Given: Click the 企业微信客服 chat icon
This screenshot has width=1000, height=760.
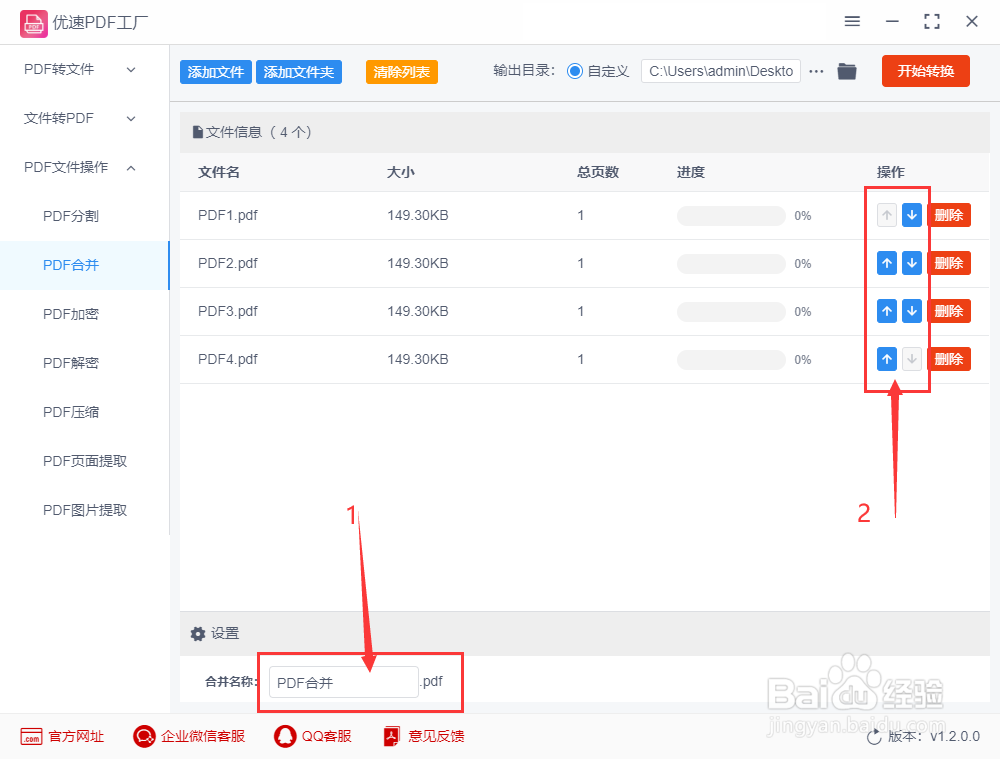Looking at the screenshot, I should (144, 736).
